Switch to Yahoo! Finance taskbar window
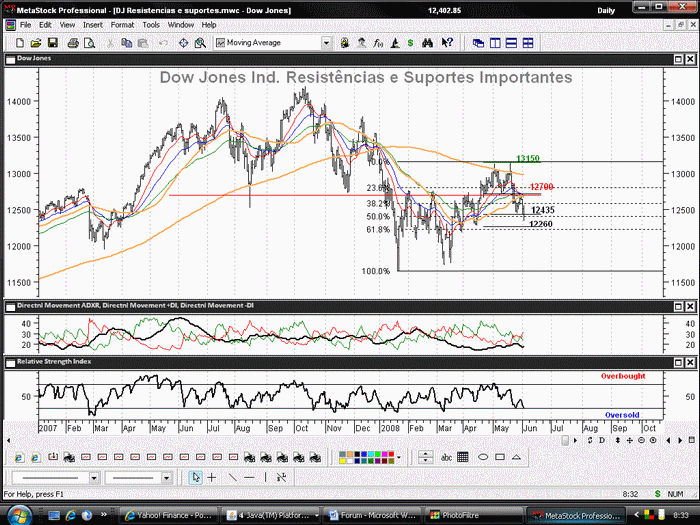This screenshot has height=525, width=700. (169, 516)
